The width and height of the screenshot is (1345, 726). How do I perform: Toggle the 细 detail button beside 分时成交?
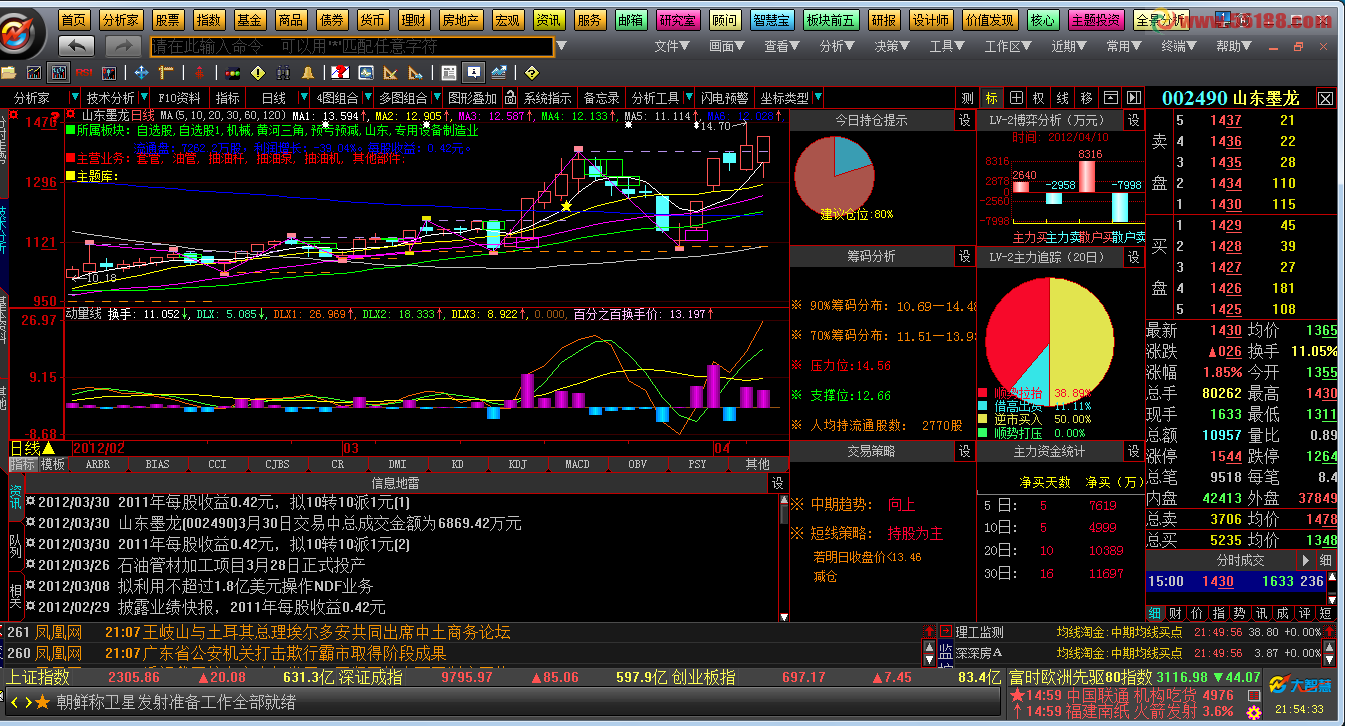coord(1326,560)
